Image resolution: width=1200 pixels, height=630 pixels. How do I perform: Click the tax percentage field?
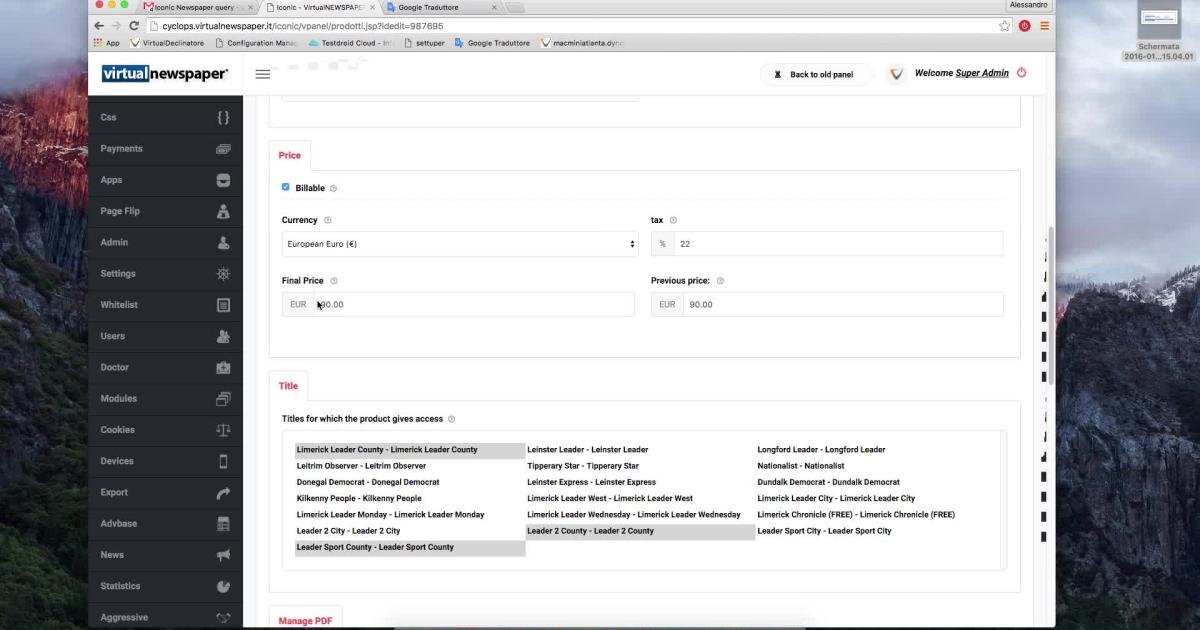tap(838, 244)
